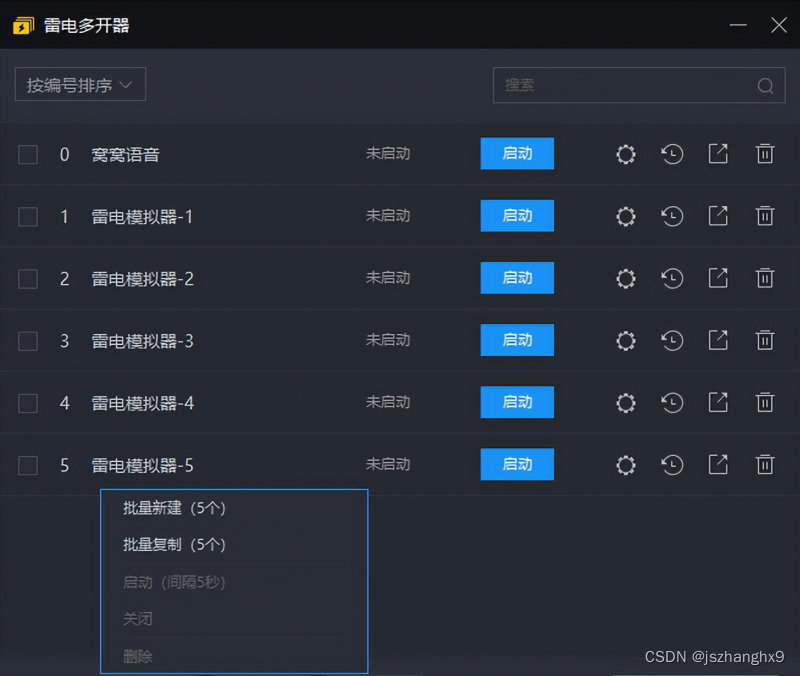Open backup/restore for 雷电模拟器-1
This screenshot has width=800, height=676.
click(x=672, y=216)
